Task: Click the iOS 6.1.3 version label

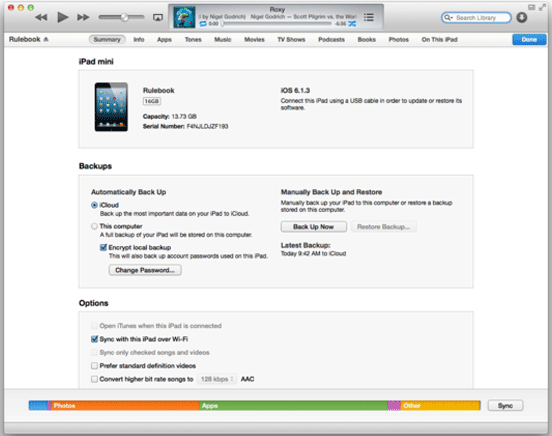Action: (x=295, y=91)
